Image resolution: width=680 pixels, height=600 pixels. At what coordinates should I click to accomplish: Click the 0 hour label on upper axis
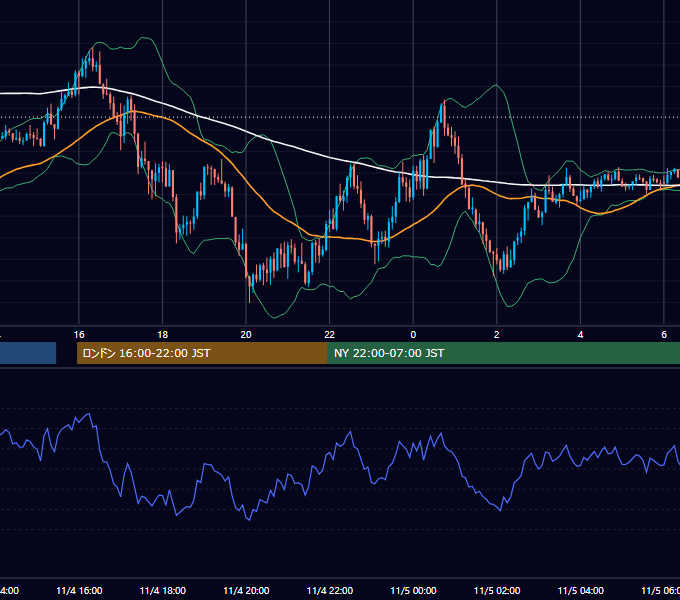(413, 335)
